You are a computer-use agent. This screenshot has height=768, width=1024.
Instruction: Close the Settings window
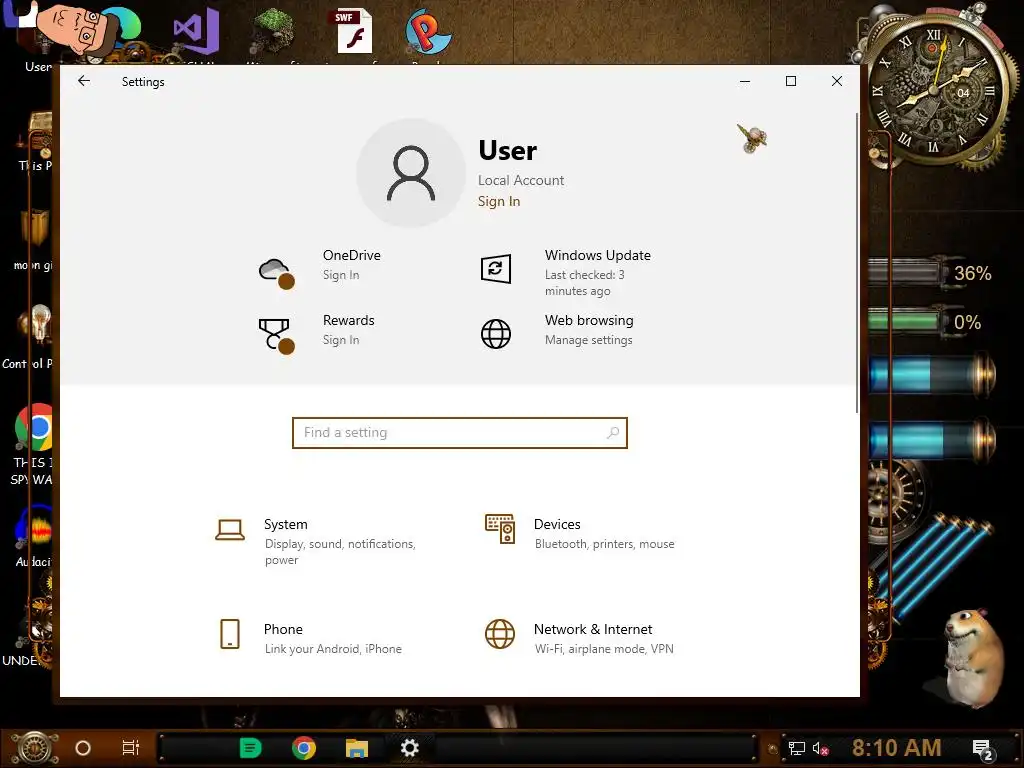pos(837,81)
